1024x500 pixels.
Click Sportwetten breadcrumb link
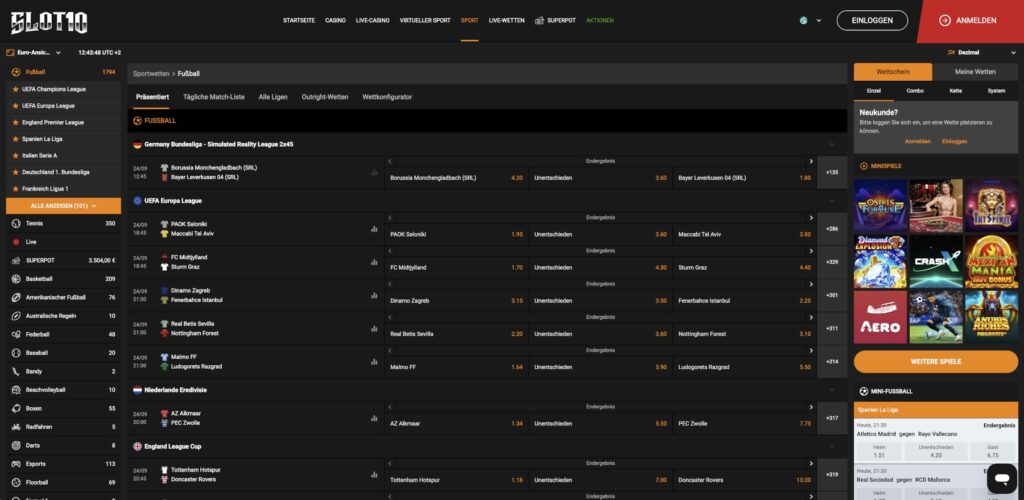(x=151, y=74)
